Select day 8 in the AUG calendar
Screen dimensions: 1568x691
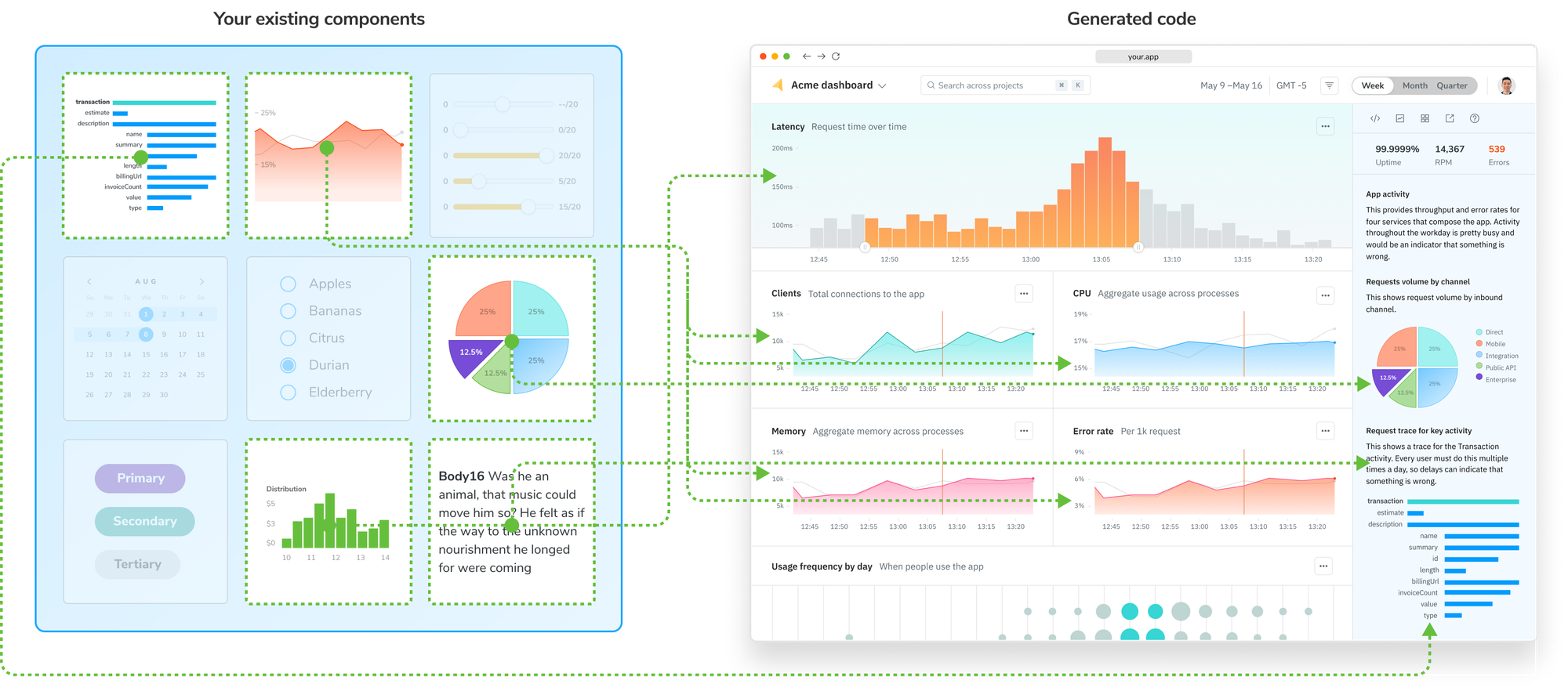point(146,335)
